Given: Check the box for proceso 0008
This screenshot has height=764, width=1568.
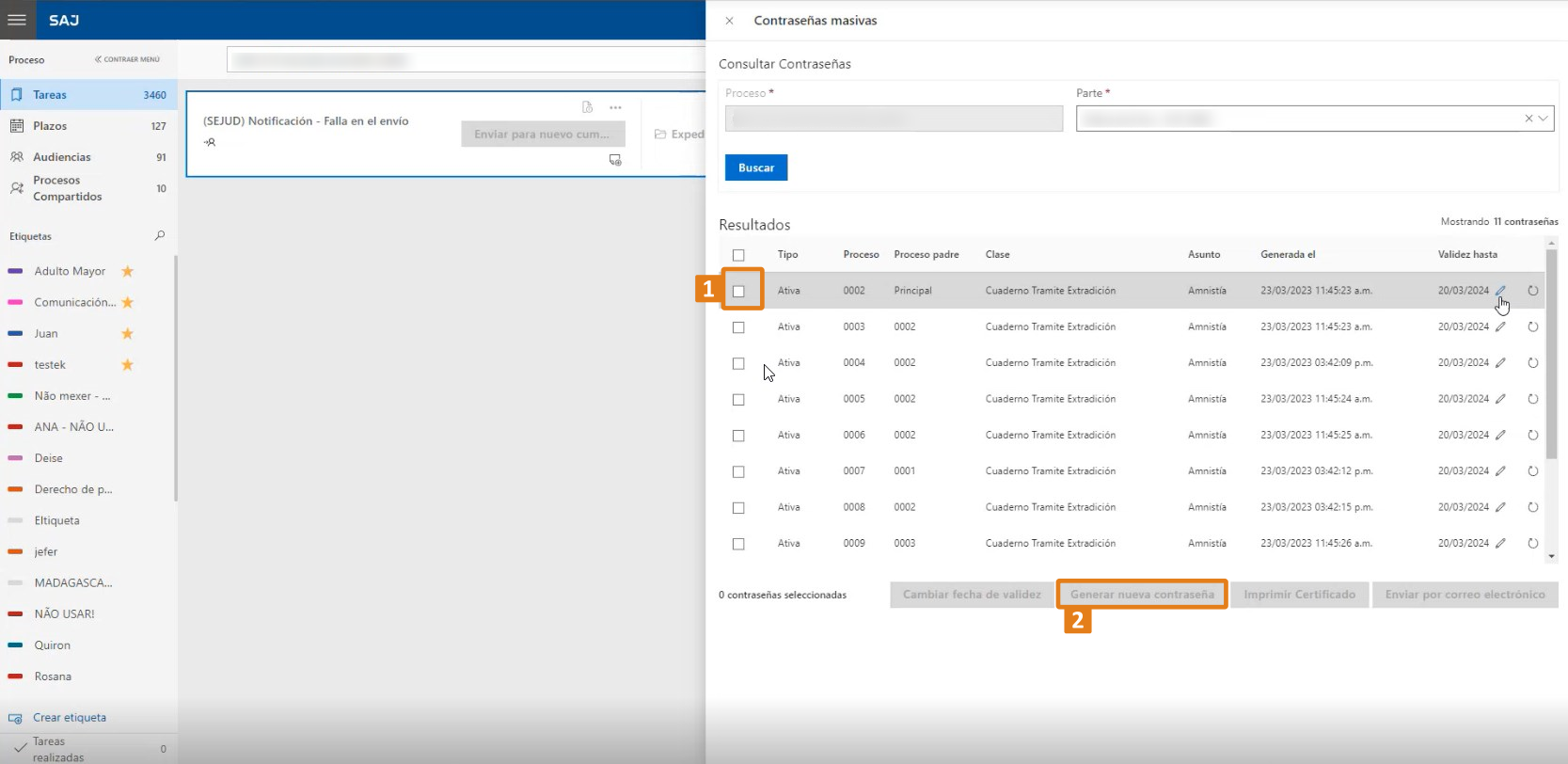Looking at the screenshot, I should 738,508.
